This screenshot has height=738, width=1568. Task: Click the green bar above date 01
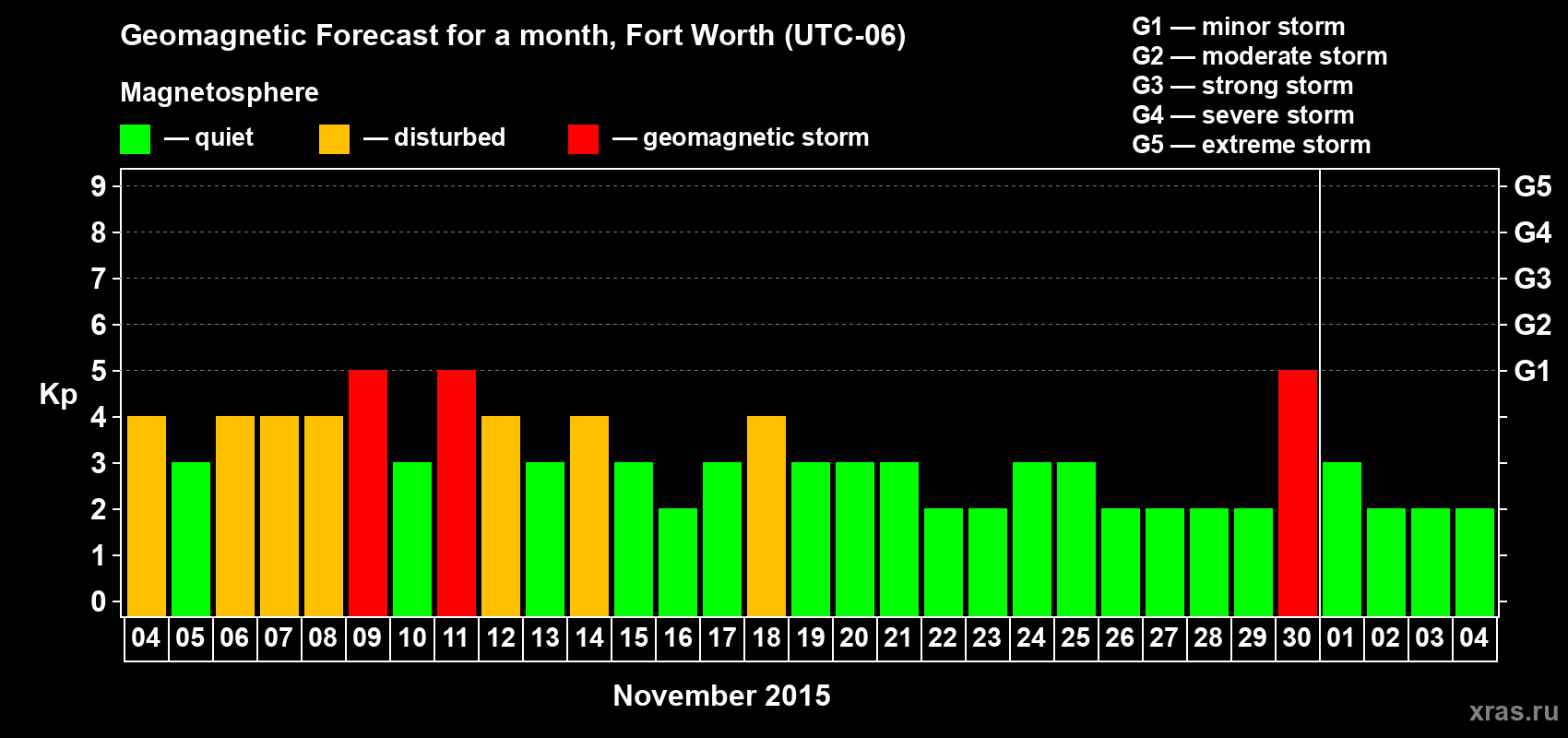point(1342,539)
